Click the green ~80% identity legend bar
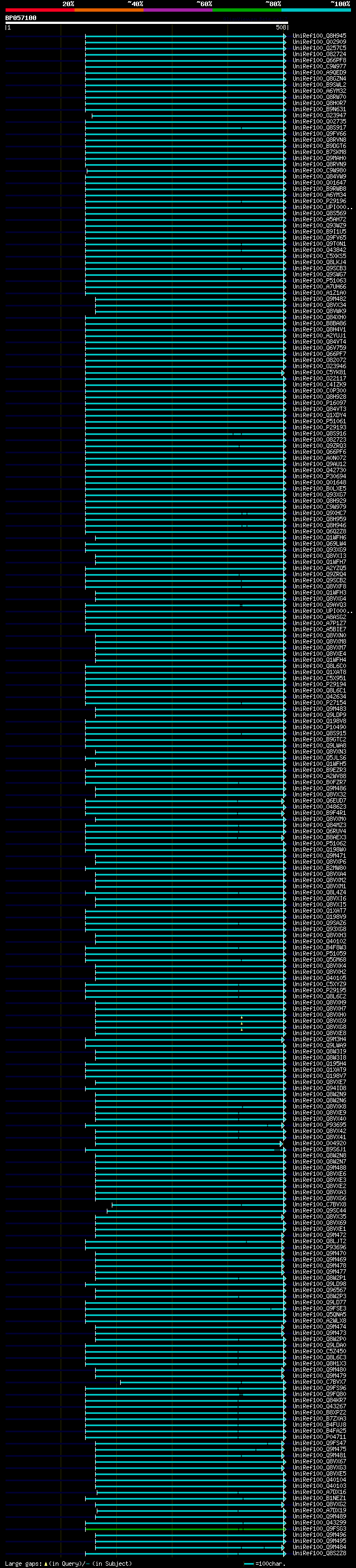The height and width of the screenshot is (1568, 356). 247,10
